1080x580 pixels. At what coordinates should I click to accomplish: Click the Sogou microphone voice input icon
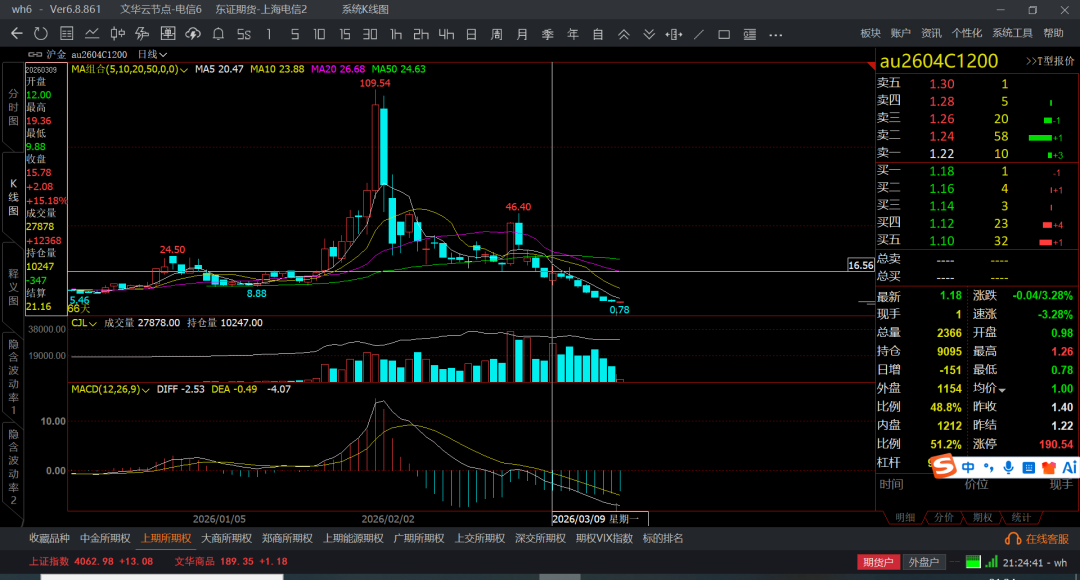click(x=1007, y=467)
